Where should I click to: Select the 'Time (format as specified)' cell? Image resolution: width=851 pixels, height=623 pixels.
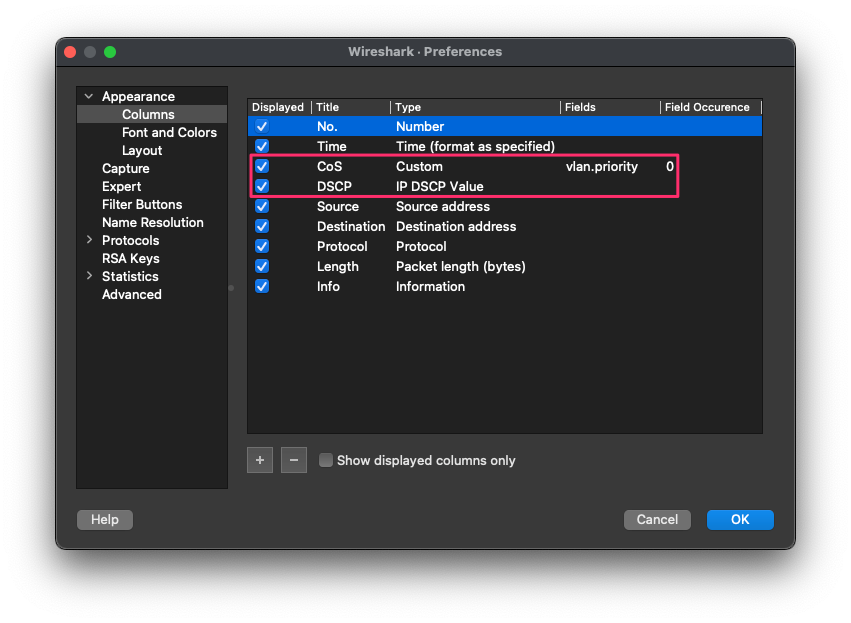click(475, 147)
